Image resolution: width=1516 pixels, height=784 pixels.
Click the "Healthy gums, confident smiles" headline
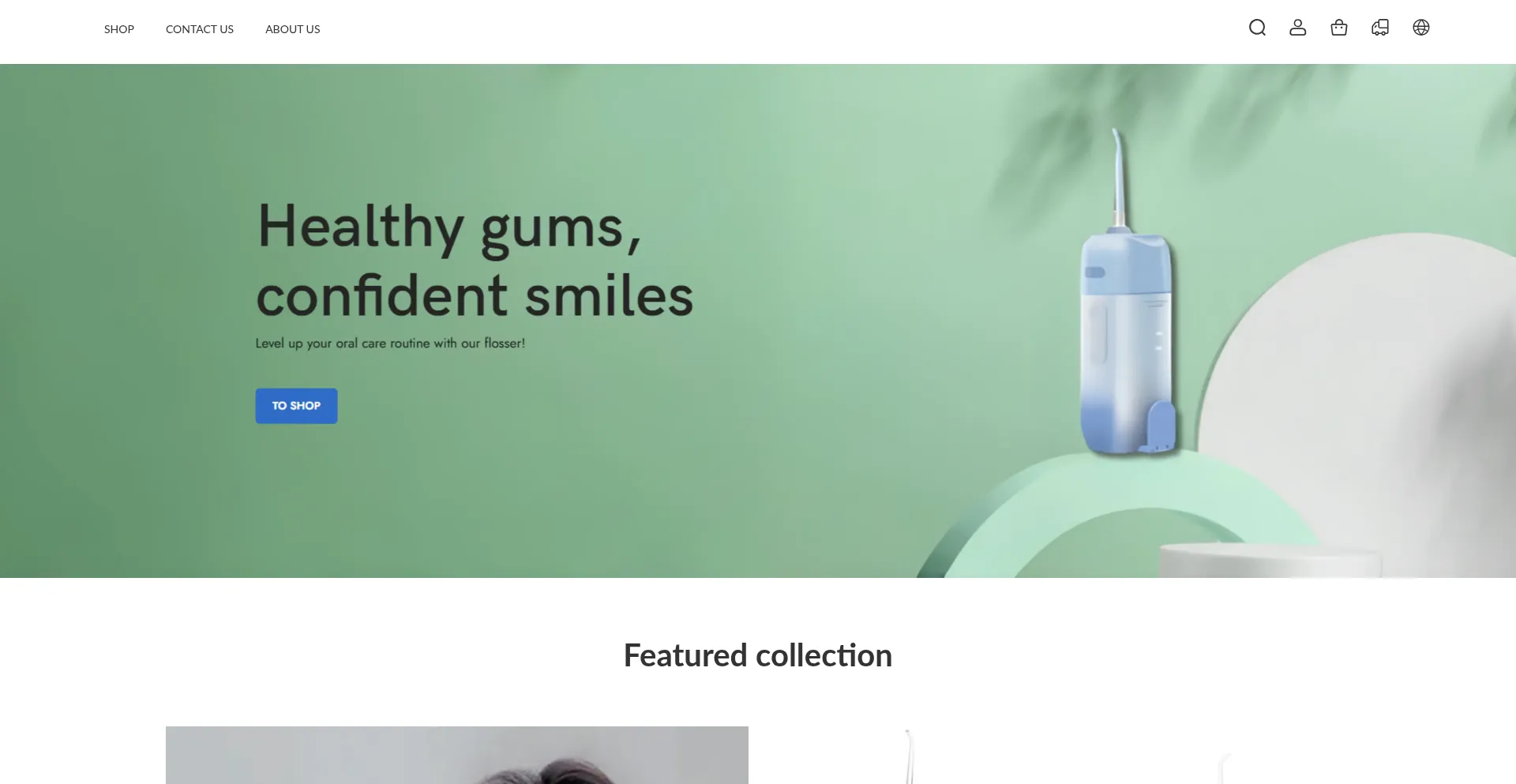point(475,261)
